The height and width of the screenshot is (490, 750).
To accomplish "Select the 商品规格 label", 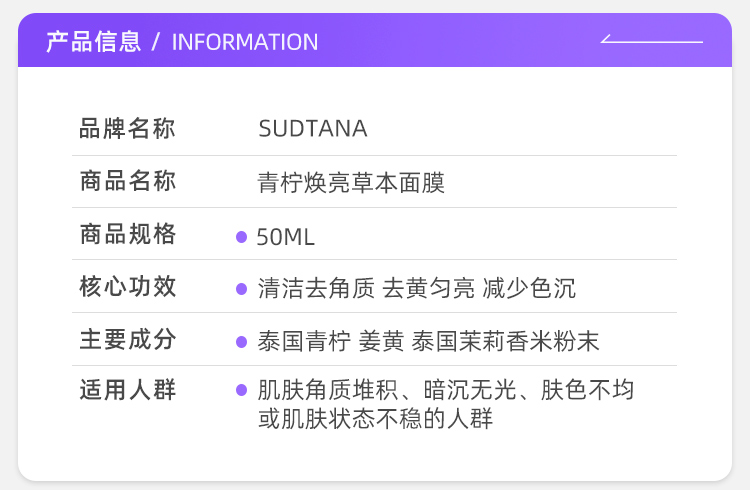I will (127, 235).
